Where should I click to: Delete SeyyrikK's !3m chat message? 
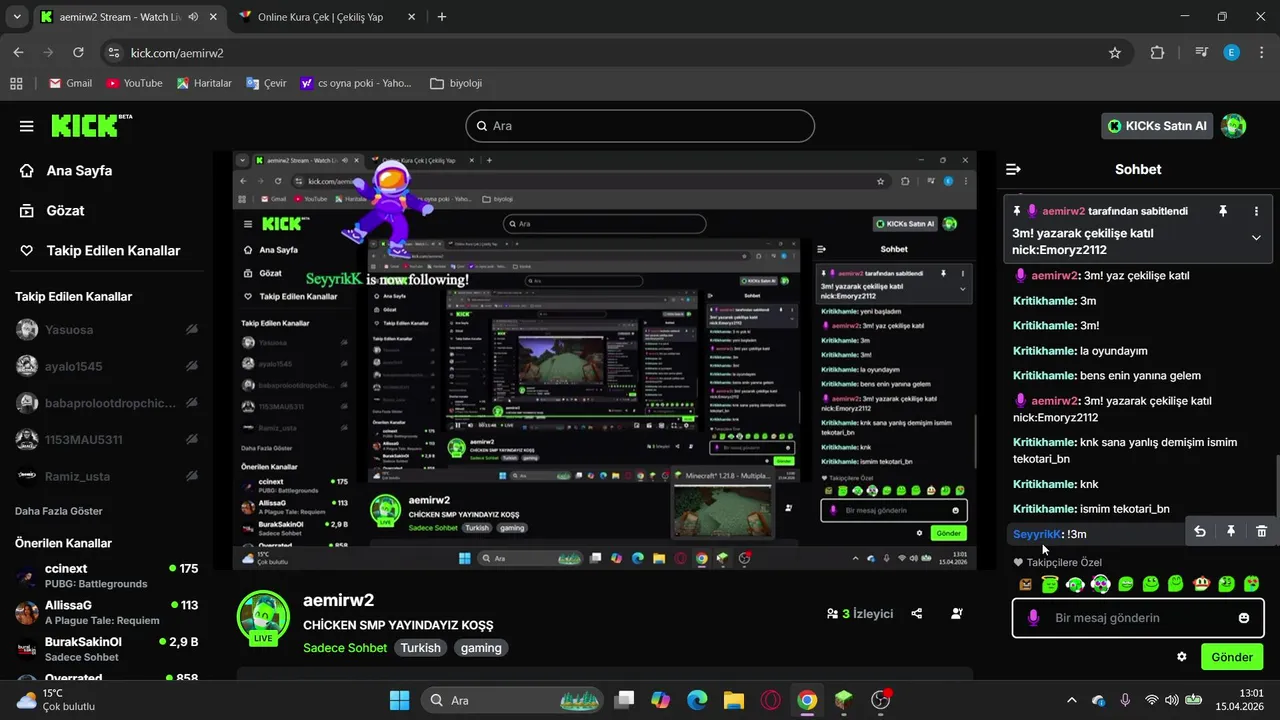[1261, 531]
